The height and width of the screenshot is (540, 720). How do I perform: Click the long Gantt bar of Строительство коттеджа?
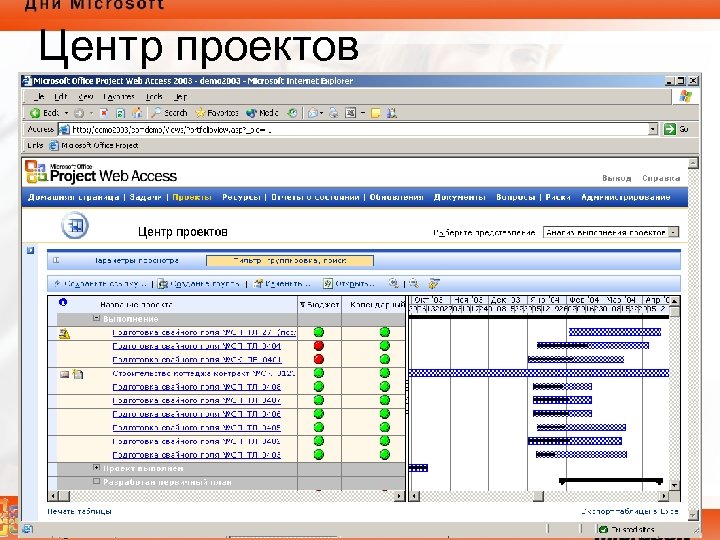pos(539,373)
